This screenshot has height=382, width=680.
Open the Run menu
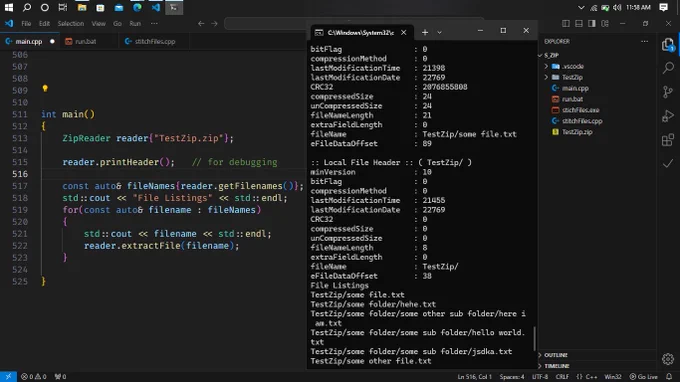(x=135, y=23)
